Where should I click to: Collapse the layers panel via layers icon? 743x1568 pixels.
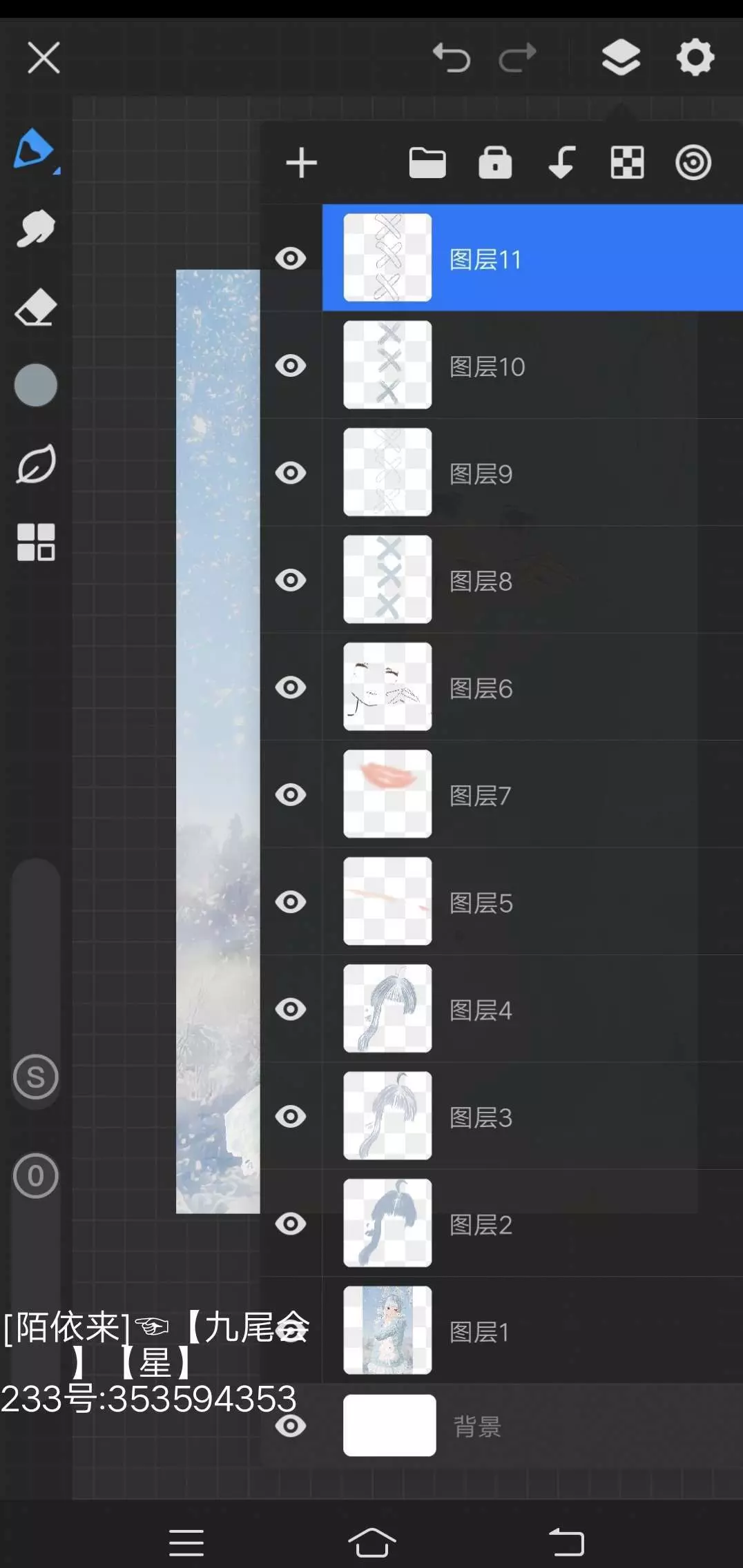point(621,57)
